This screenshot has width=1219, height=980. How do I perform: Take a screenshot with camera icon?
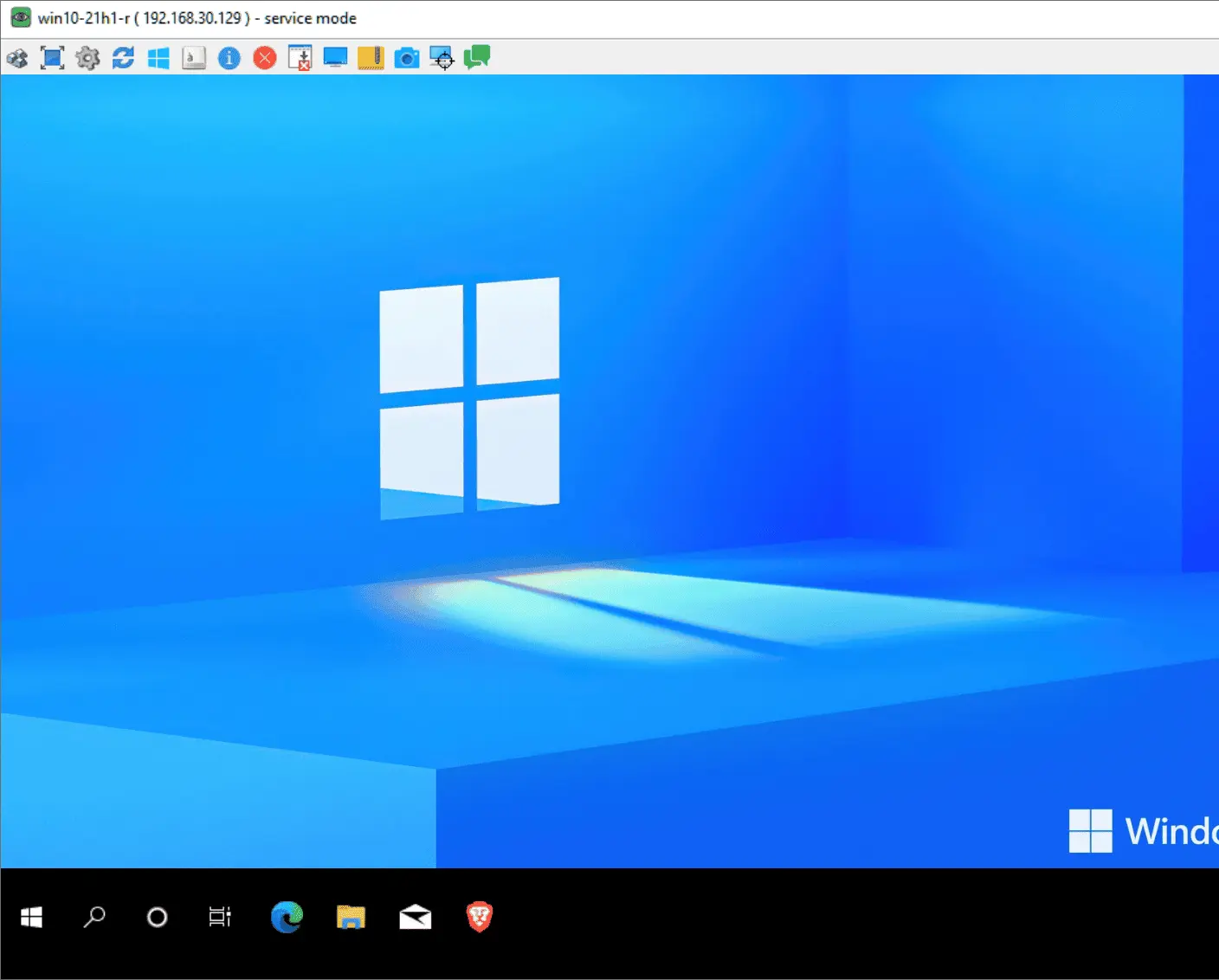pyautogui.click(x=406, y=58)
